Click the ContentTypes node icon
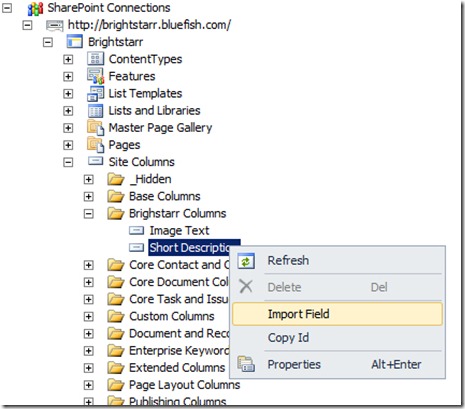 (x=95, y=59)
